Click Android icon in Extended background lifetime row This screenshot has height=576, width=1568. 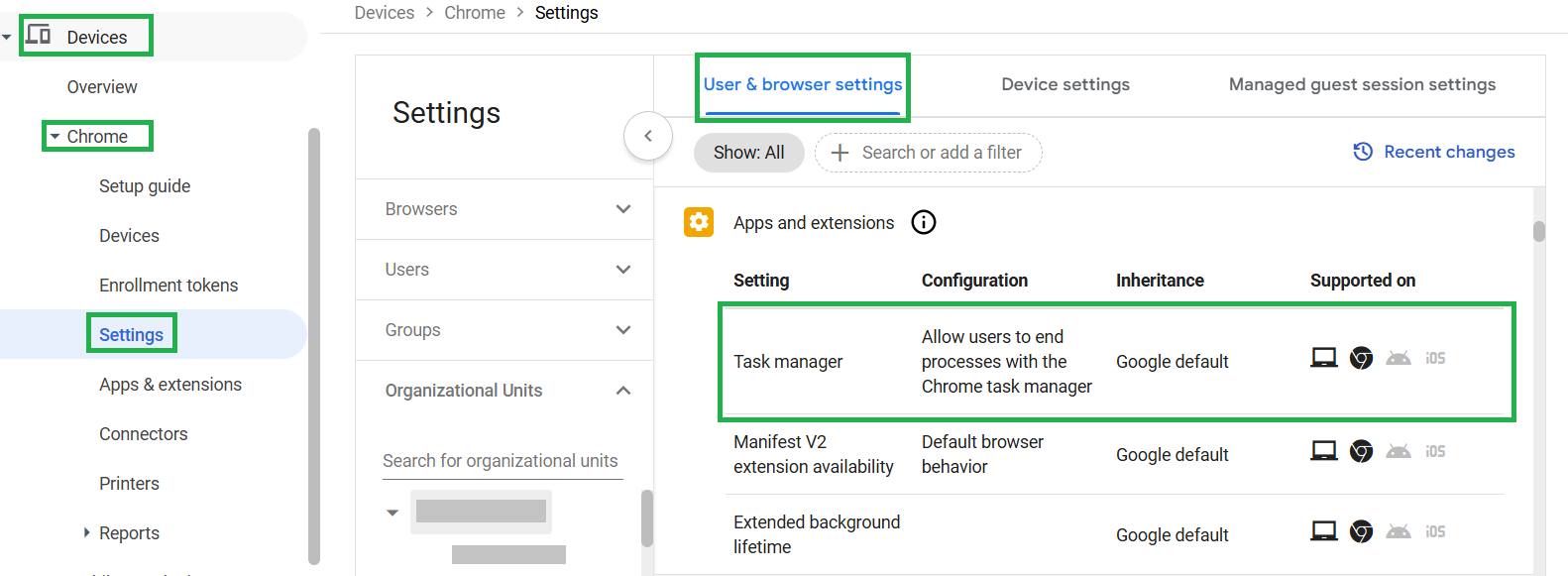(x=1399, y=531)
